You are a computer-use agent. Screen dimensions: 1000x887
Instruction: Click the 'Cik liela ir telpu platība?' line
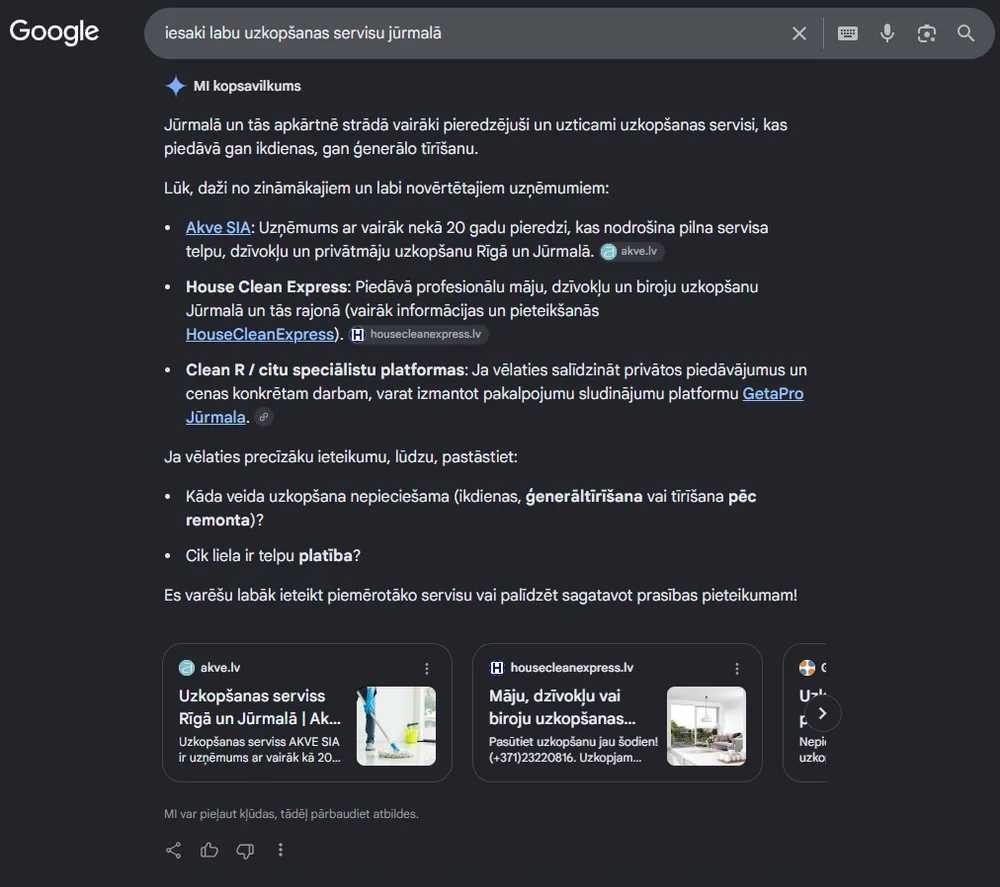[x=273, y=555]
